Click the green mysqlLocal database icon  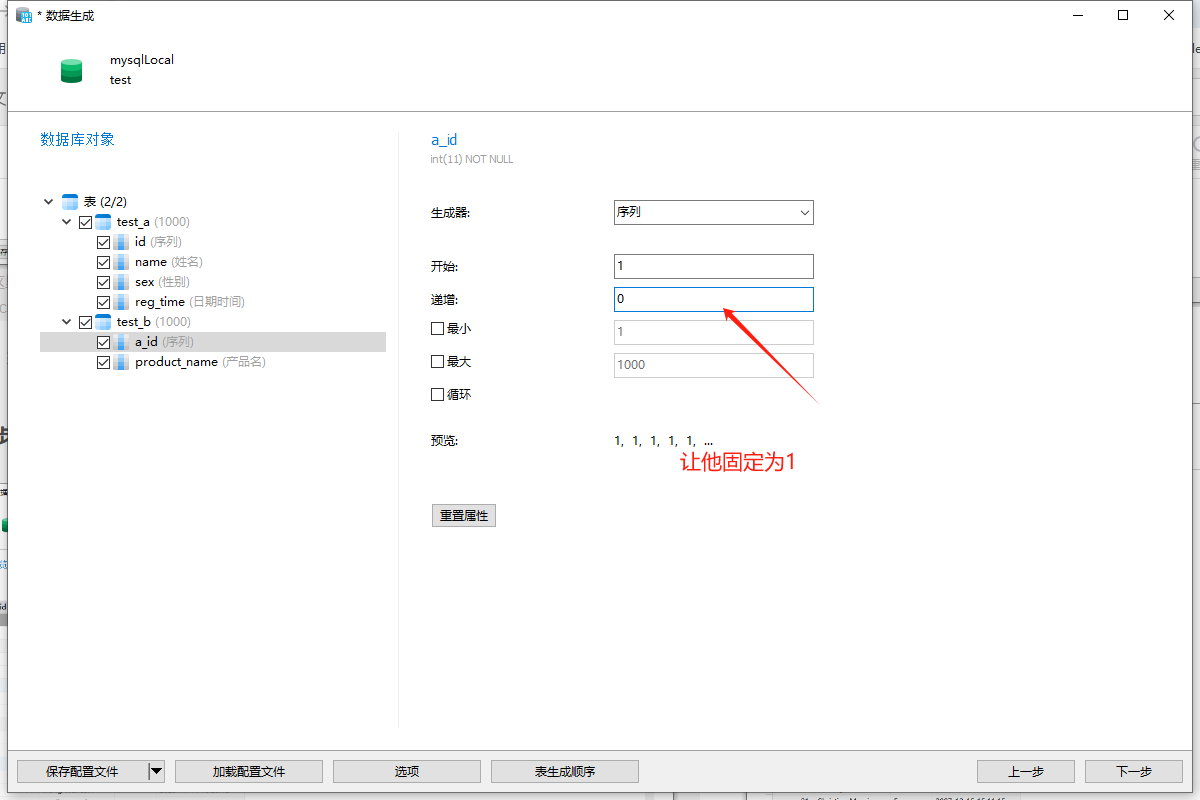pyautogui.click(x=71, y=71)
